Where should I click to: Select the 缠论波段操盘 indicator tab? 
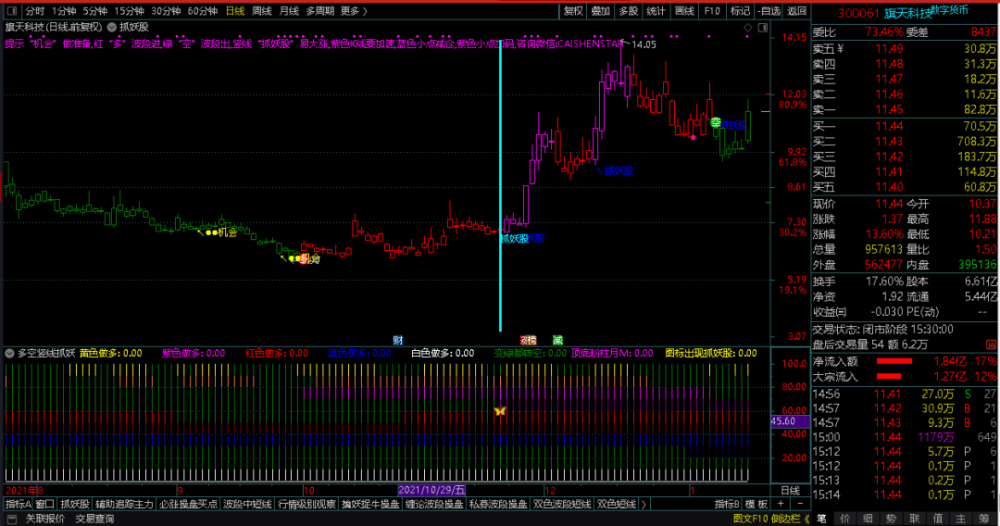pos(434,504)
